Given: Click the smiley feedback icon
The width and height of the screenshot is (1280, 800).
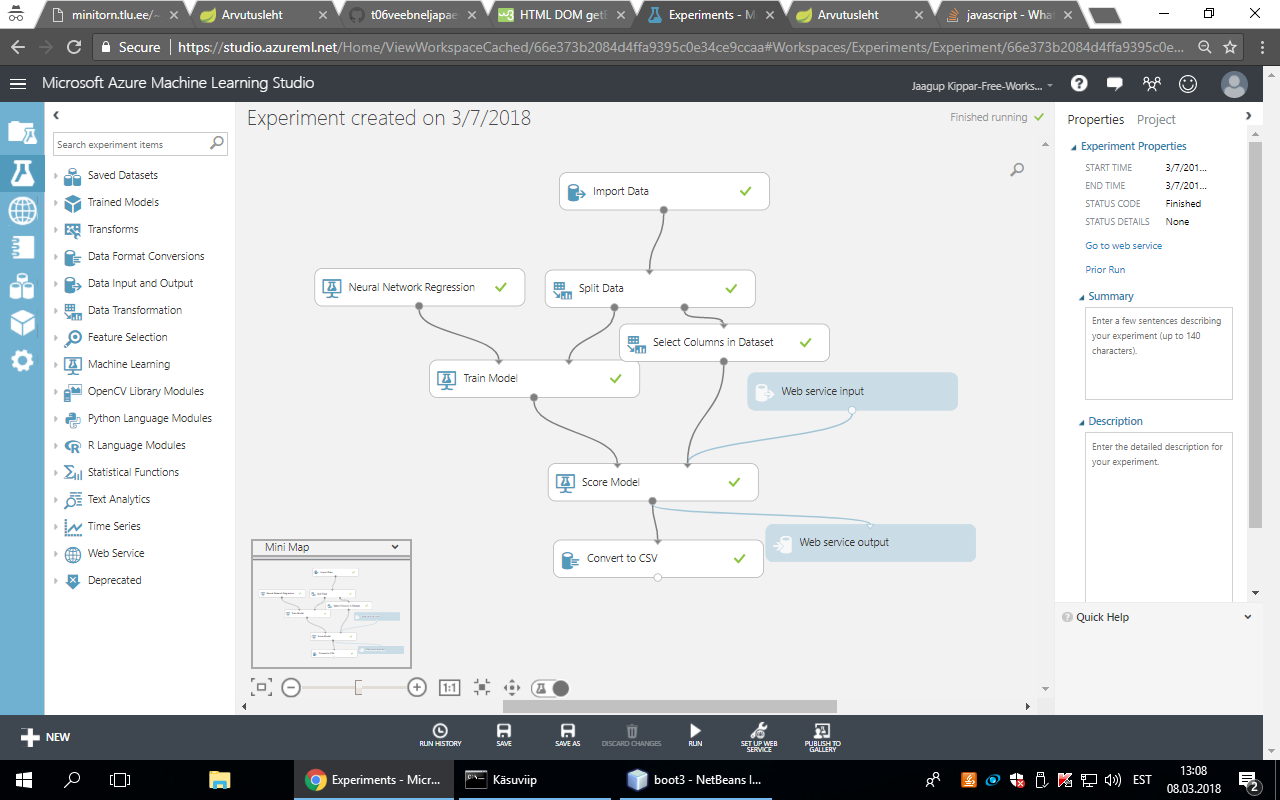Looking at the screenshot, I should (1188, 84).
